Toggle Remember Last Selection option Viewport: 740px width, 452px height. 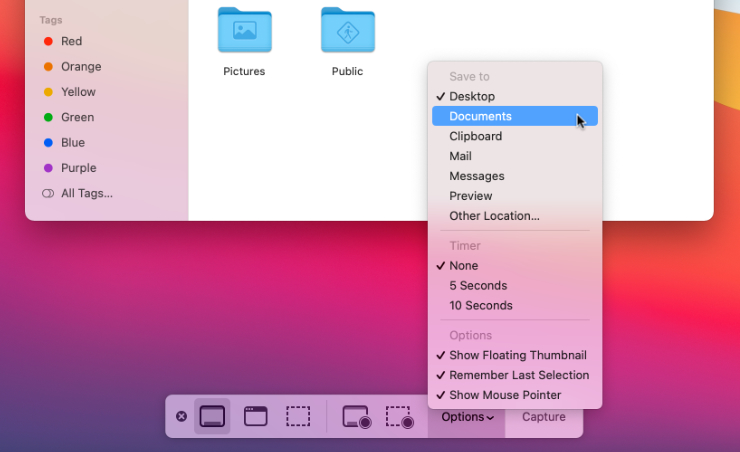(515, 375)
